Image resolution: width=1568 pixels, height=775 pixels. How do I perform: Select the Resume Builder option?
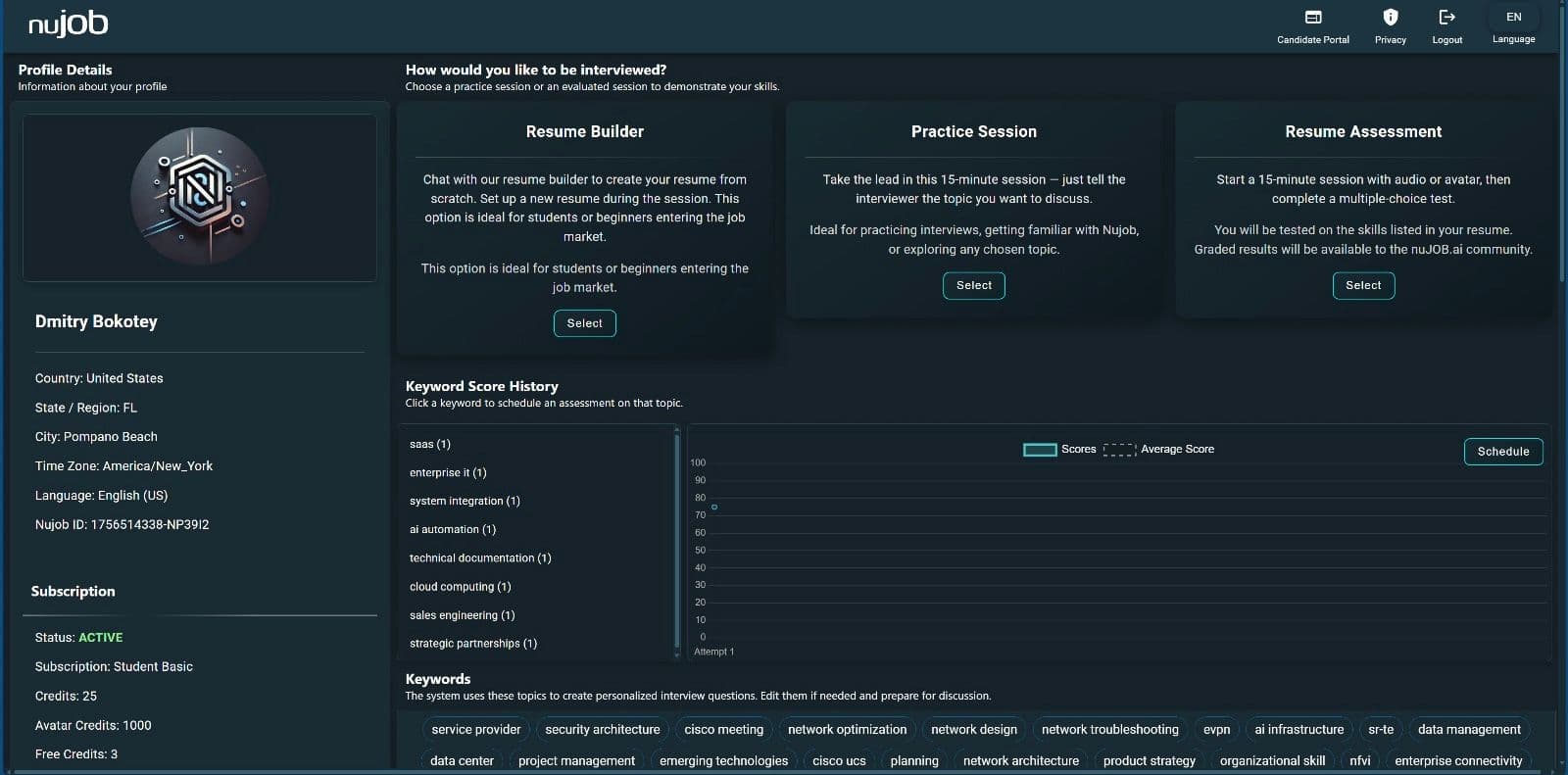pos(584,323)
